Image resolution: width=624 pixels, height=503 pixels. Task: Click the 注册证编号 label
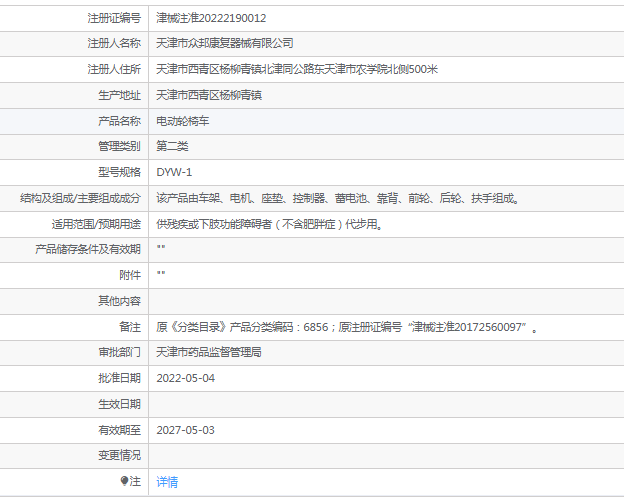click(114, 18)
